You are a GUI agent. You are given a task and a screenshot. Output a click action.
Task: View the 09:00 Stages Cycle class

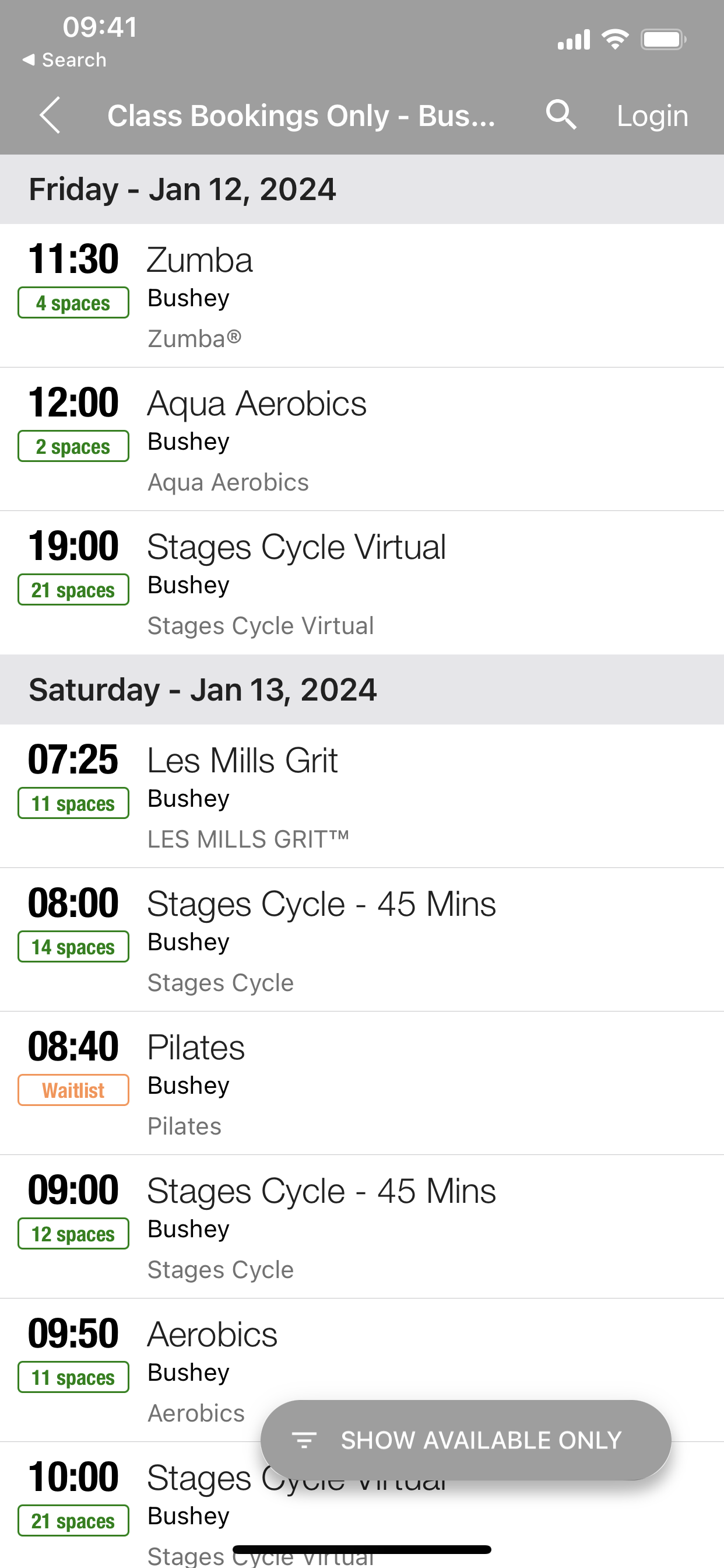pyautogui.click(x=362, y=1227)
